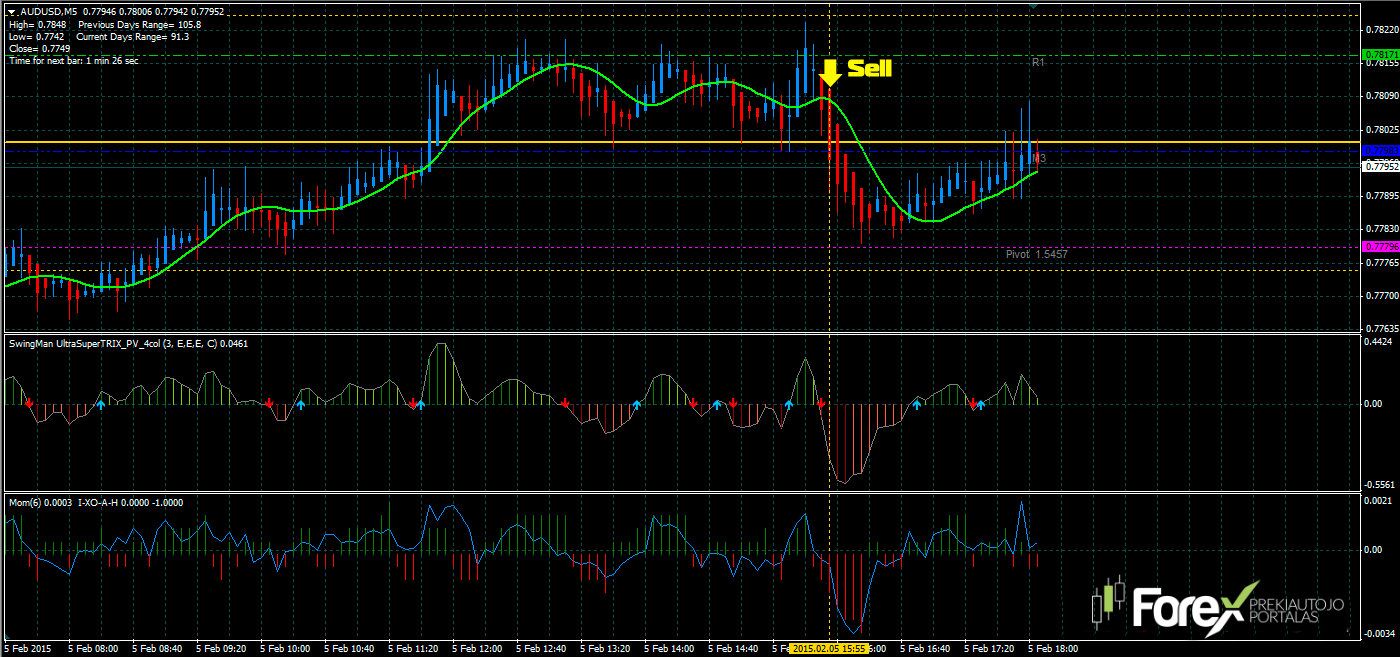Viewport: 1400px width, 657px height.
Task: Click the magenta 0.77796 price label
Action: 1380,246
